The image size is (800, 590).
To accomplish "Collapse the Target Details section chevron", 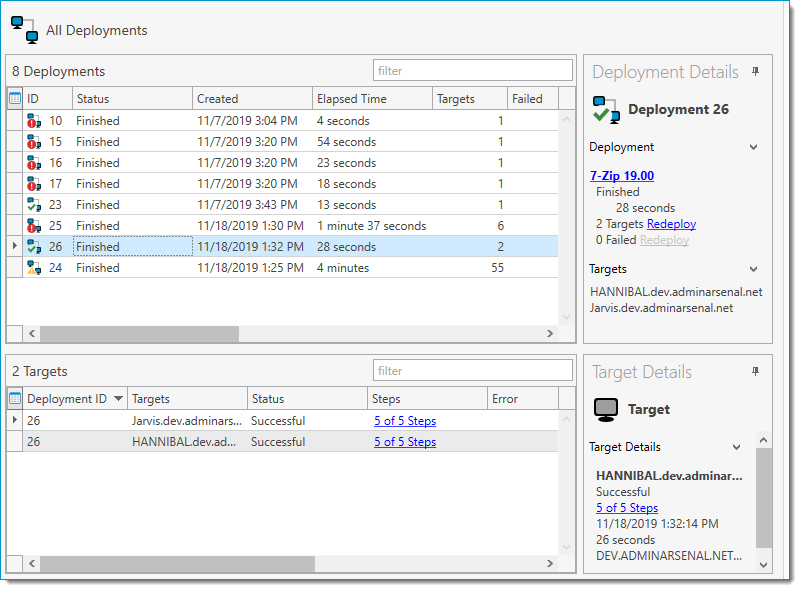I will 736,447.
